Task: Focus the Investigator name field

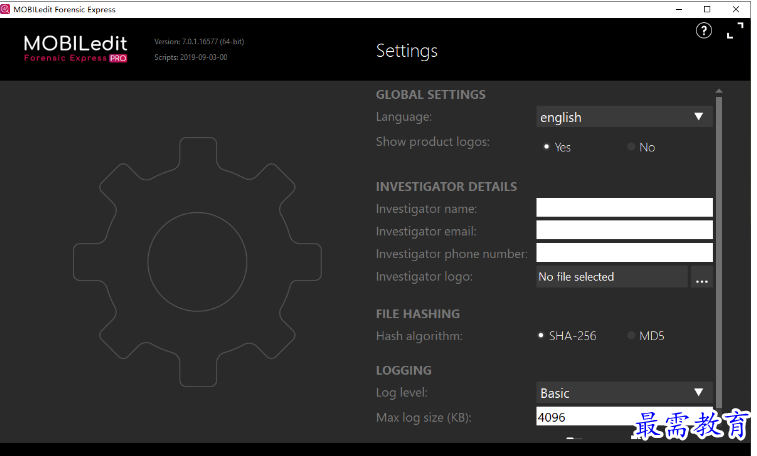Action: coord(624,207)
